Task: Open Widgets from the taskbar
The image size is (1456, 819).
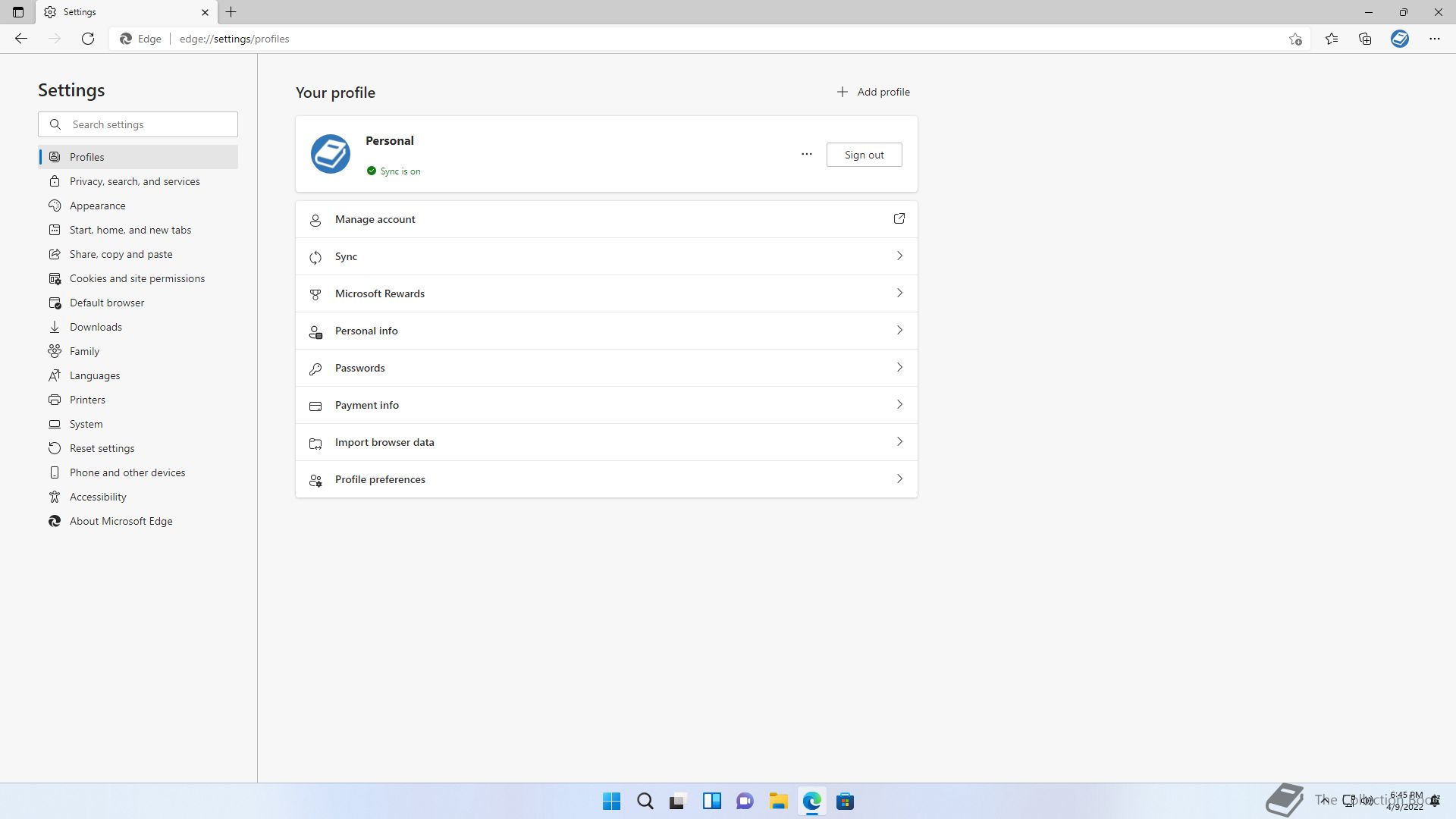Action: pos(711,801)
